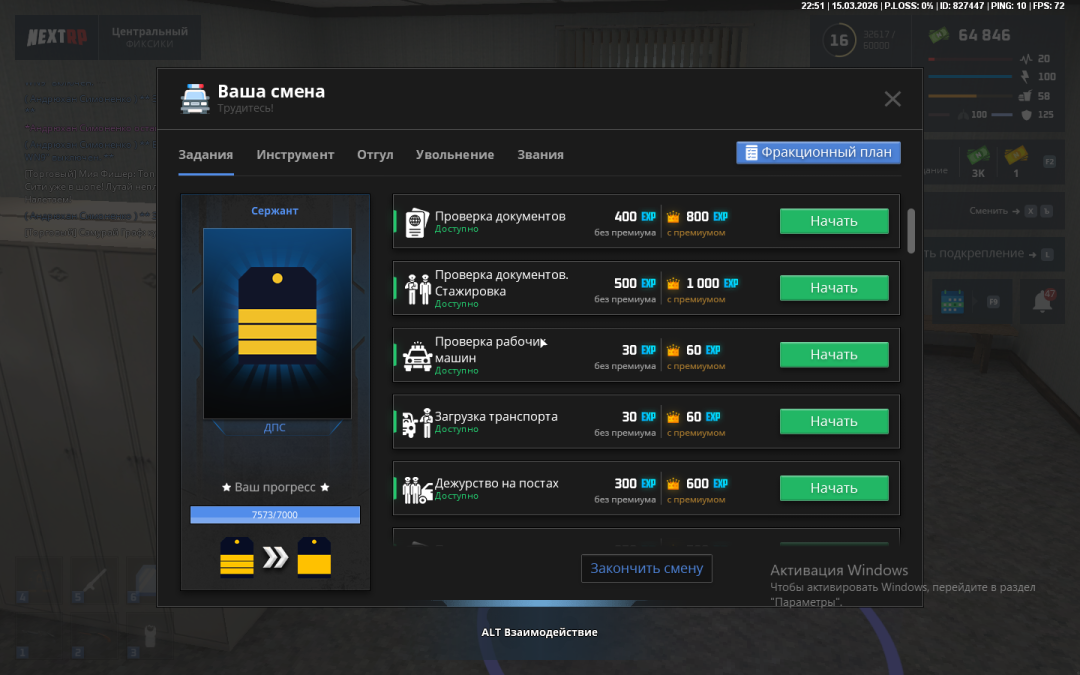Click the double chevron arrow between rank icons

point(275,558)
